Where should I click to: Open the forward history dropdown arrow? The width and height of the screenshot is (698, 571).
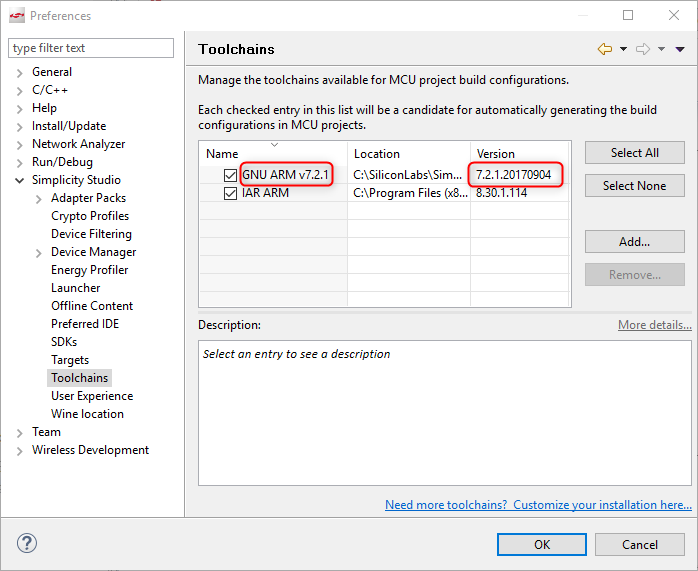pos(661,49)
